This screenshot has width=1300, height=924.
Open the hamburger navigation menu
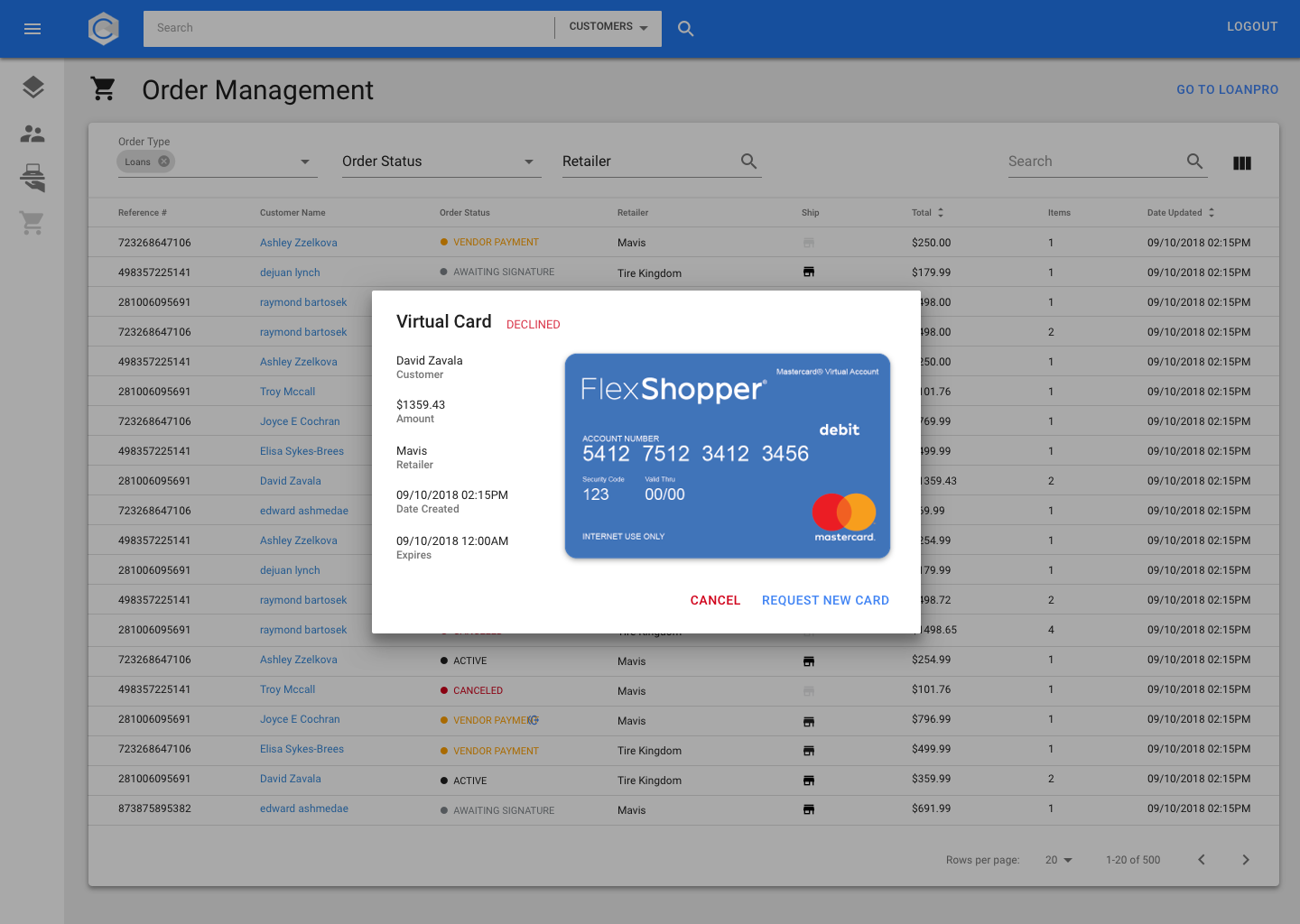pyautogui.click(x=32, y=29)
